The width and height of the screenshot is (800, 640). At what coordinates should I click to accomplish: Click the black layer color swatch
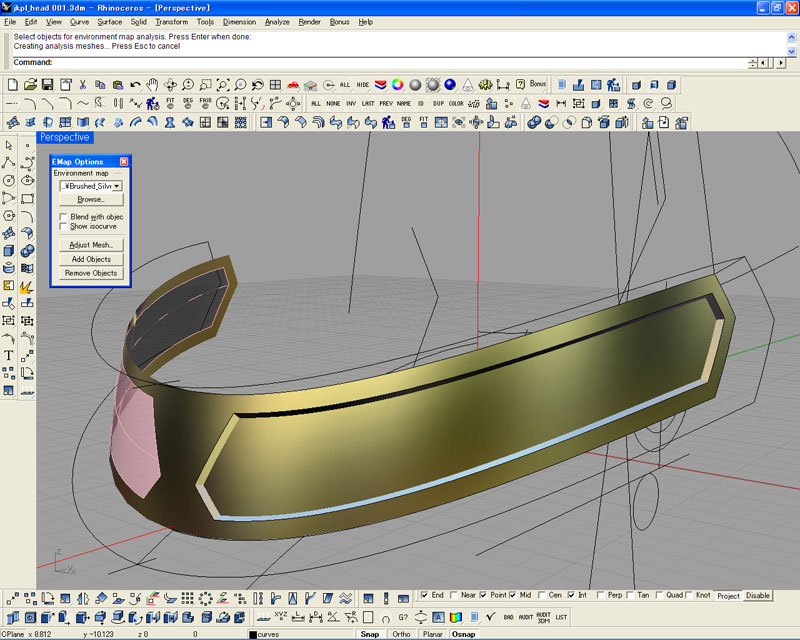252,634
